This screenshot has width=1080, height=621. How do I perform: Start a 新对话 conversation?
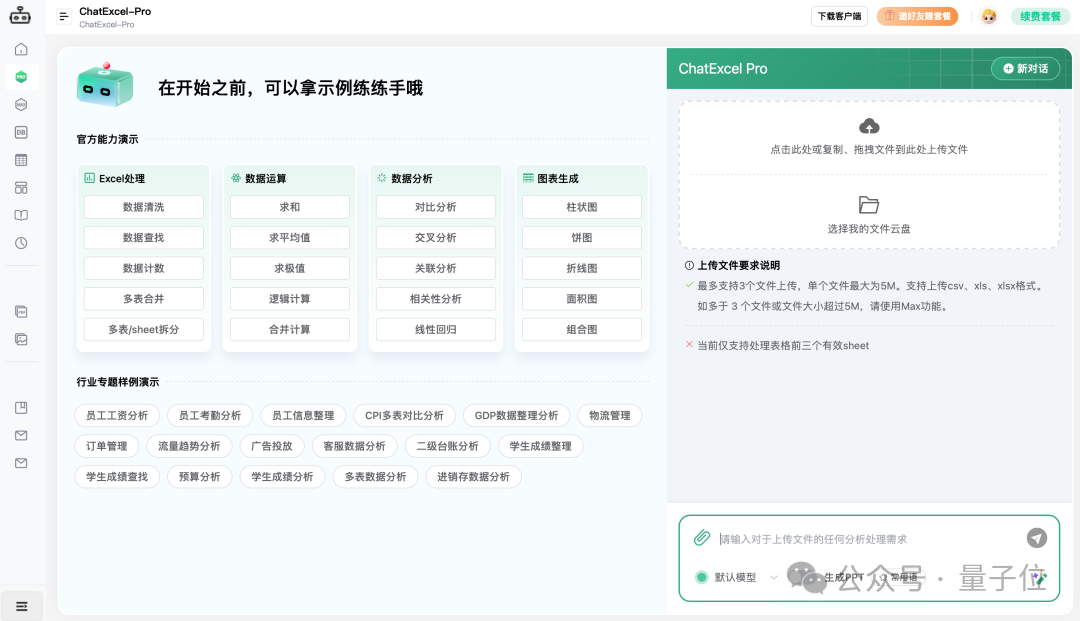pos(1024,69)
